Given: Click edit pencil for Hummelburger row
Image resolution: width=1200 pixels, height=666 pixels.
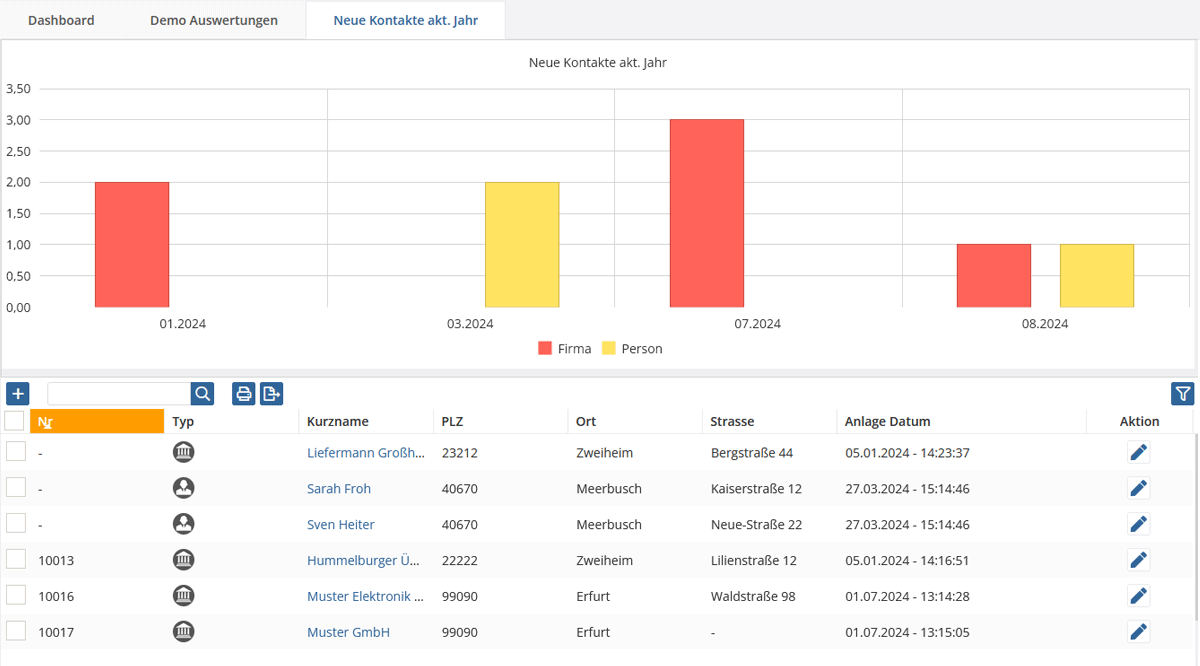Looking at the screenshot, I should point(1138,560).
